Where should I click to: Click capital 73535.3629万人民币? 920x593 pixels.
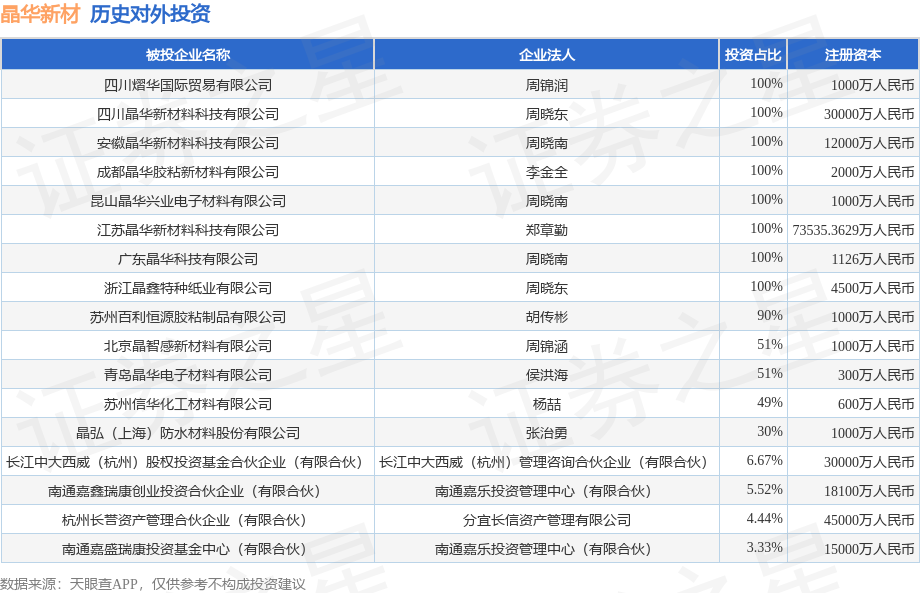coord(853,230)
